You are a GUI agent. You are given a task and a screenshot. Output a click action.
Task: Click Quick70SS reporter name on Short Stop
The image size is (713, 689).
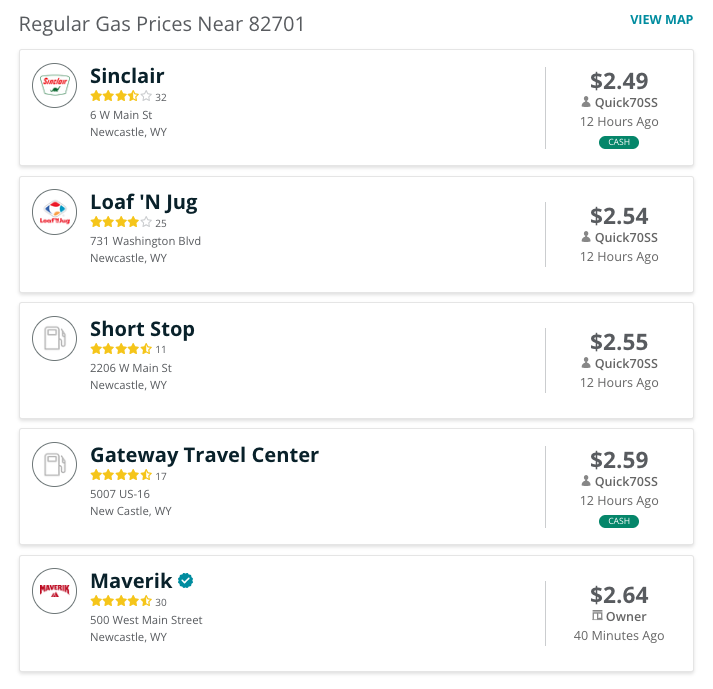[x=626, y=363]
